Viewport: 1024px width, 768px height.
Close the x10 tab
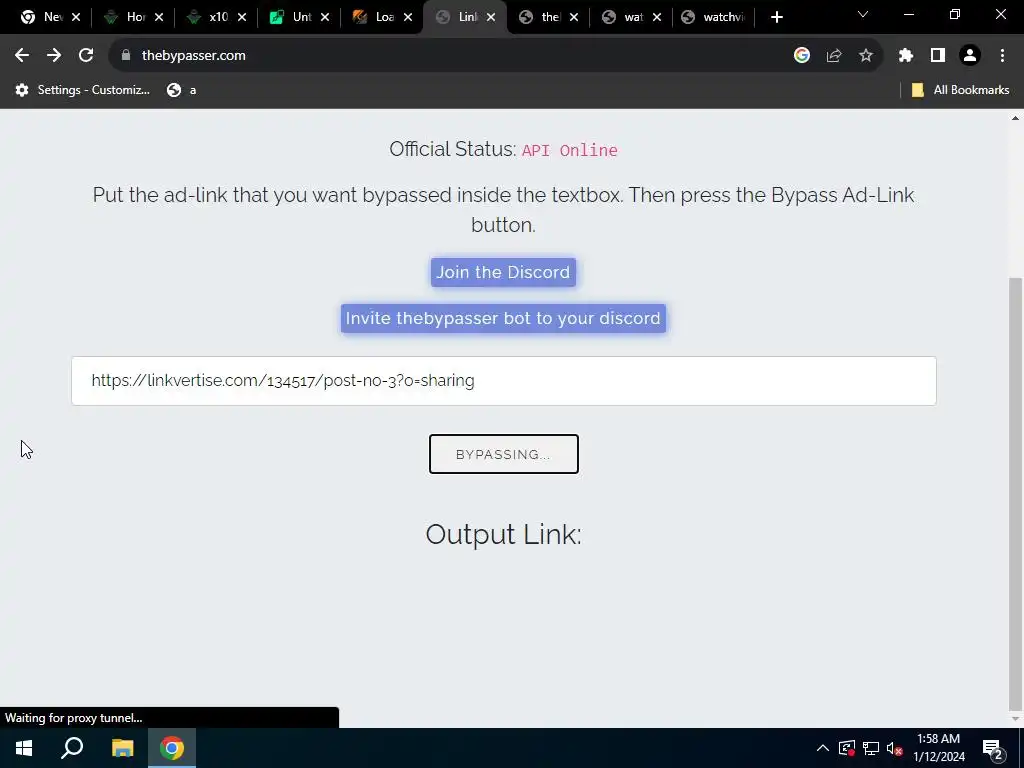[242, 17]
